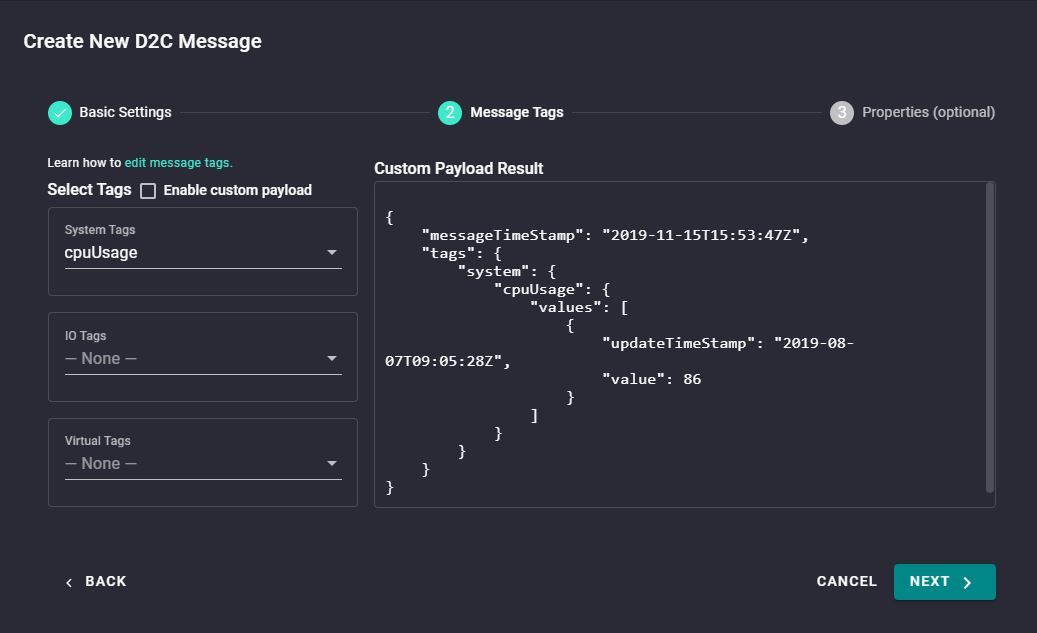Click the Basic Settings green checkmark icon
Image resolution: width=1037 pixels, height=633 pixels.
pyautogui.click(x=60, y=112)
